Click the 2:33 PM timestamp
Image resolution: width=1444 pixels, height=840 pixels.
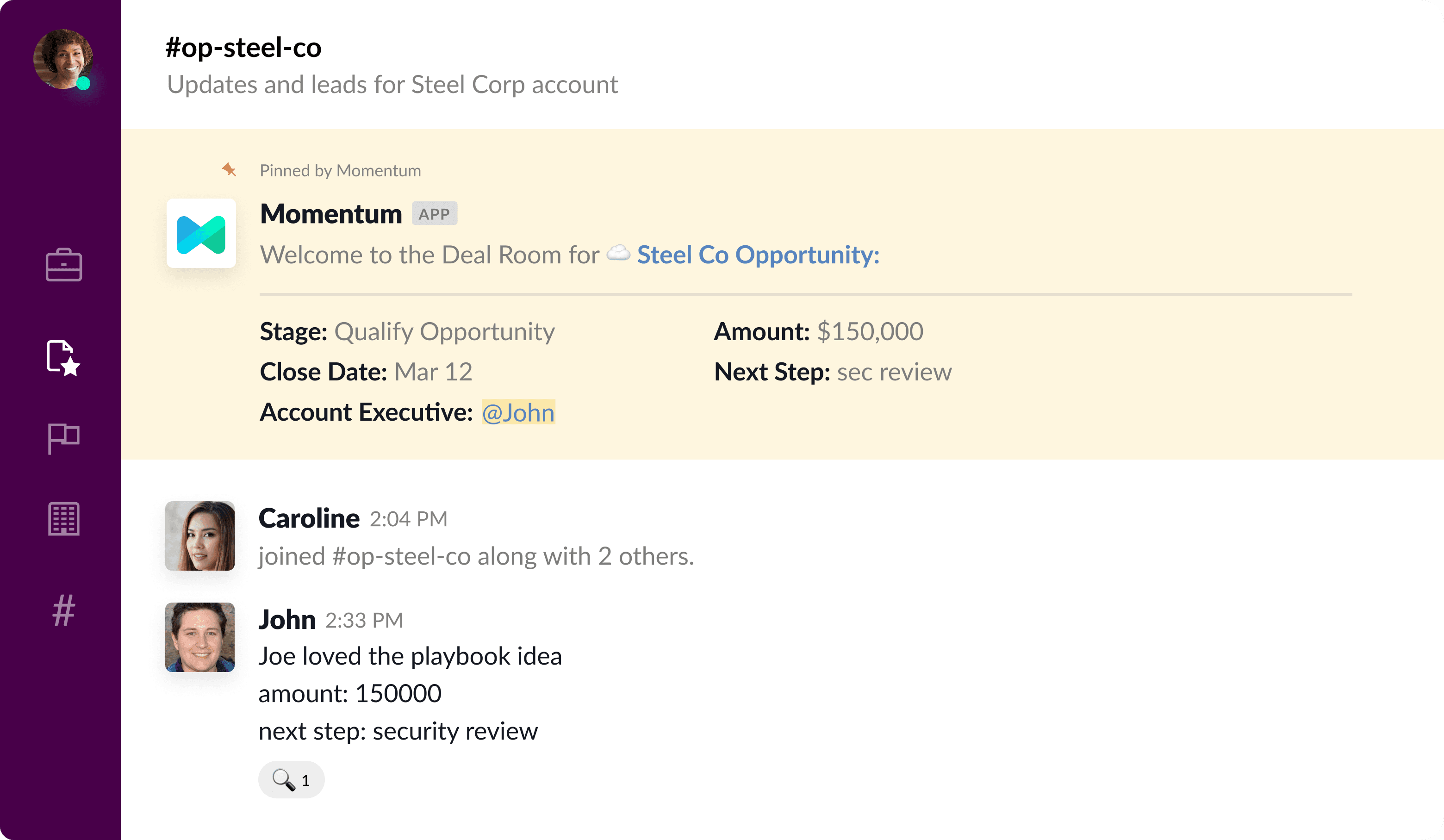[364, 621]
